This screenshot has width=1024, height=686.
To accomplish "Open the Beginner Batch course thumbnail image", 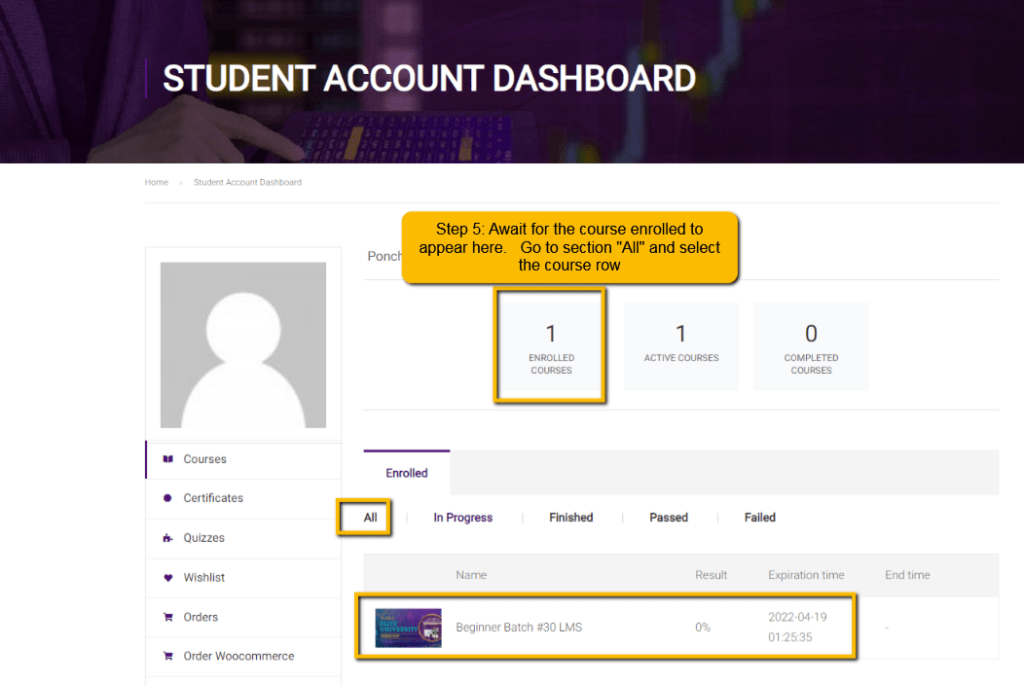I will coord(408,628).
